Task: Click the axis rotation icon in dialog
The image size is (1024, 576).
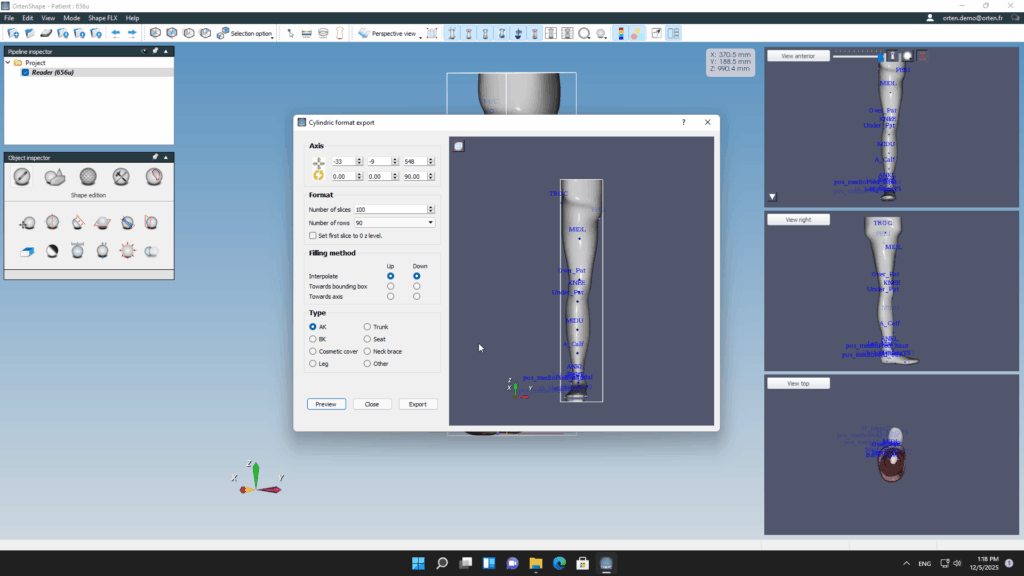Action: pyautogui.click(x=318, y=176)
